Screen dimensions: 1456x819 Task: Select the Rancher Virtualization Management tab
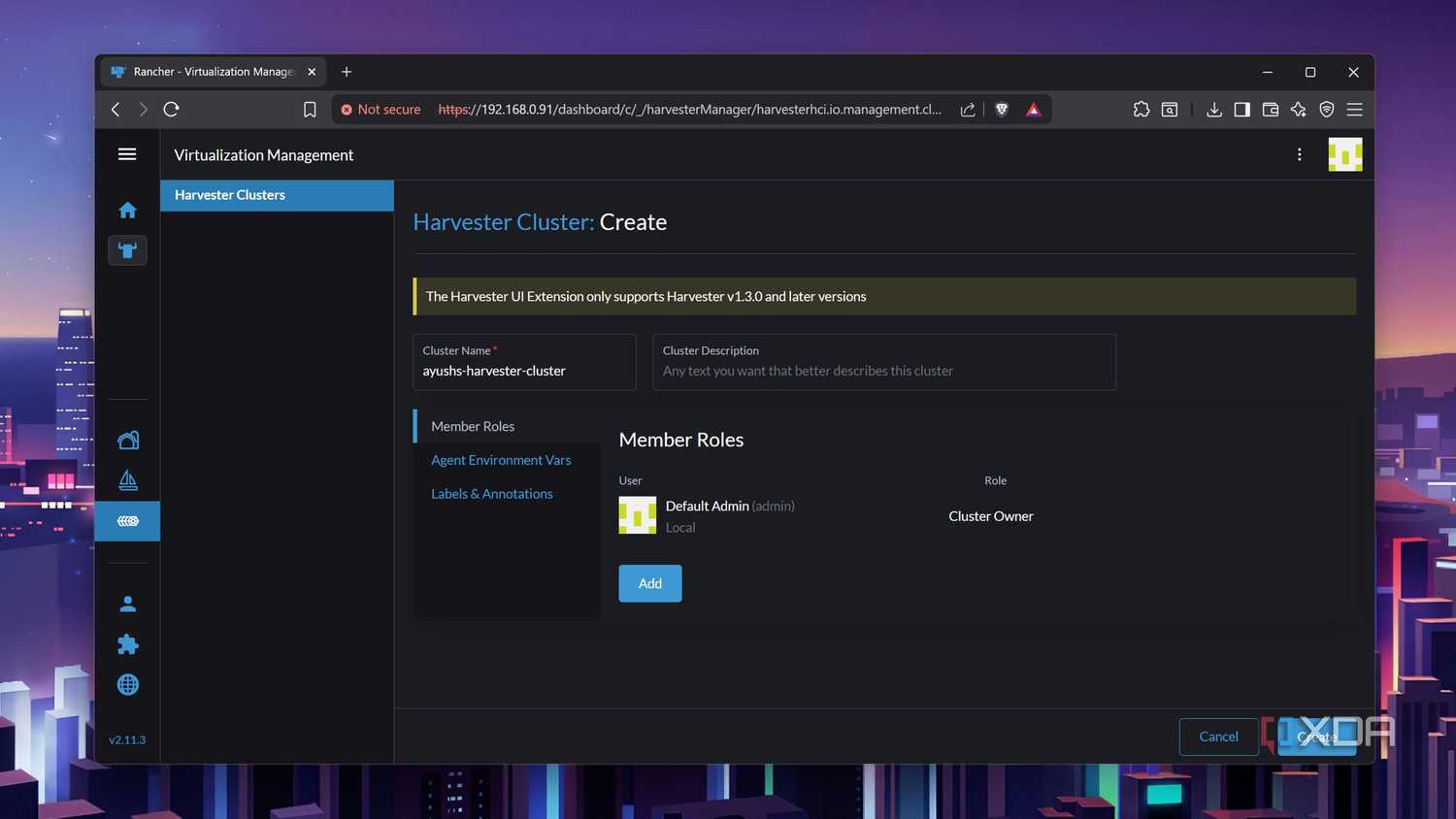tap(212, 72)
